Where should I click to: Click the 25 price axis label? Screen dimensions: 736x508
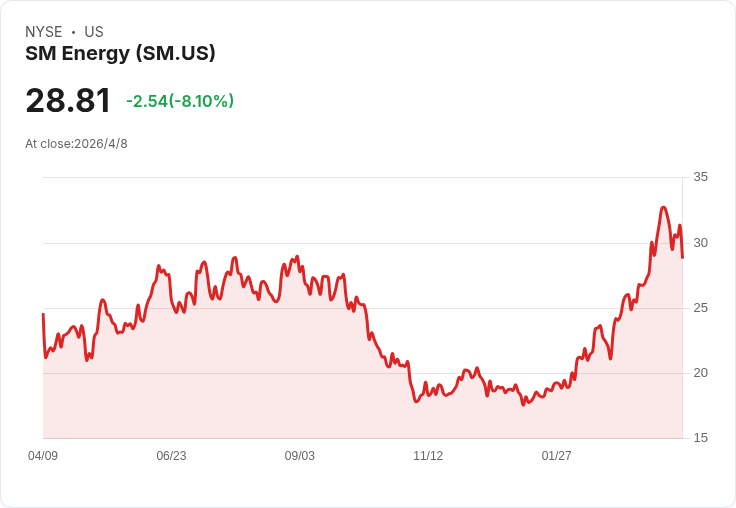(x=700, y=308)
